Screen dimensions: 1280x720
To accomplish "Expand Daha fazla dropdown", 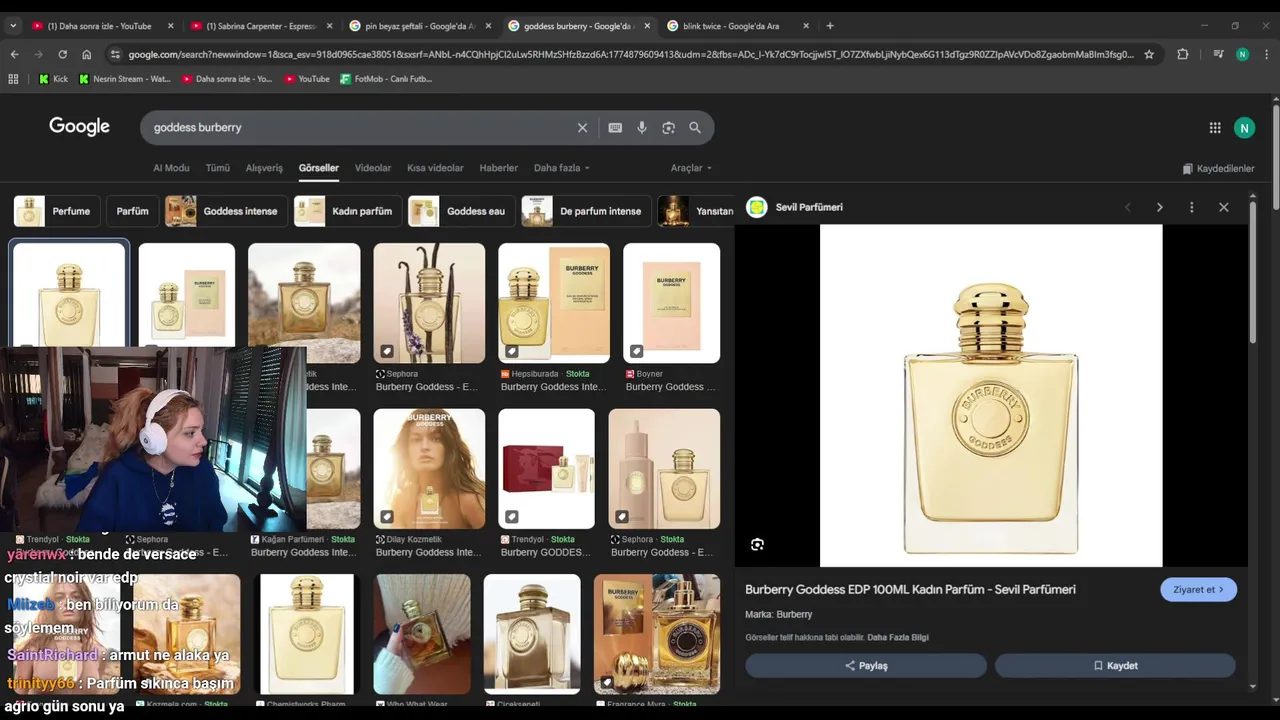I will pos(562,168).
